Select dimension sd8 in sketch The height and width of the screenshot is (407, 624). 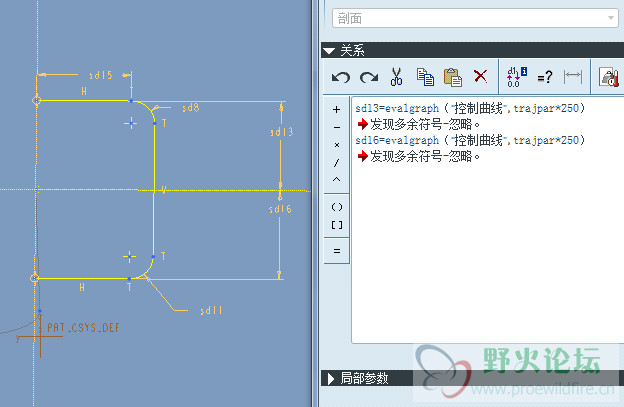[x=191, y=108]
